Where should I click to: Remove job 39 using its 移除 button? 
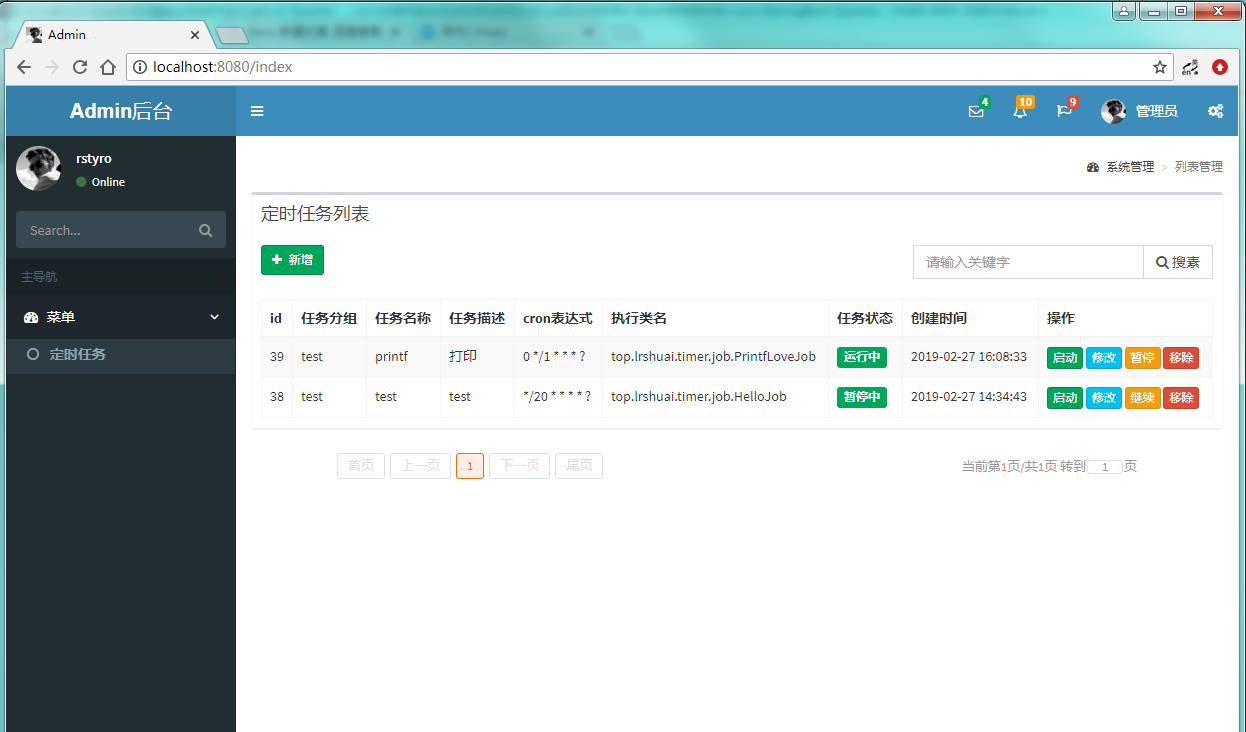point(1181,357)
